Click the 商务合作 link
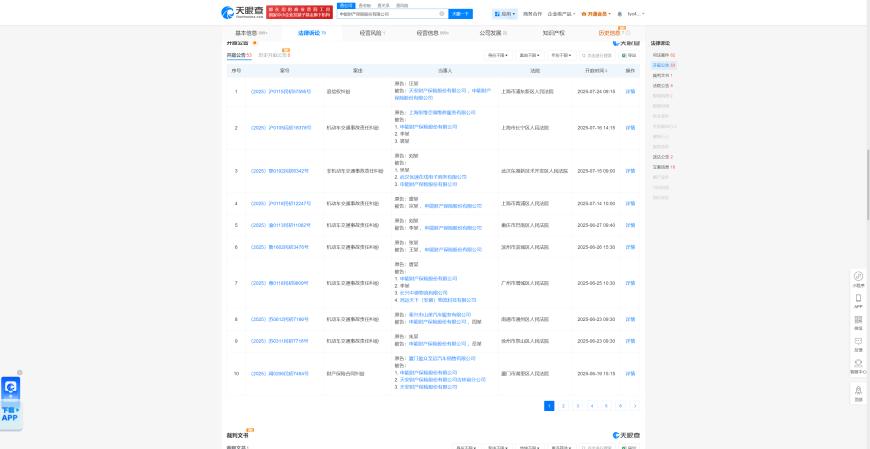Screen dimensions: 870x449 tap(532, 14)
